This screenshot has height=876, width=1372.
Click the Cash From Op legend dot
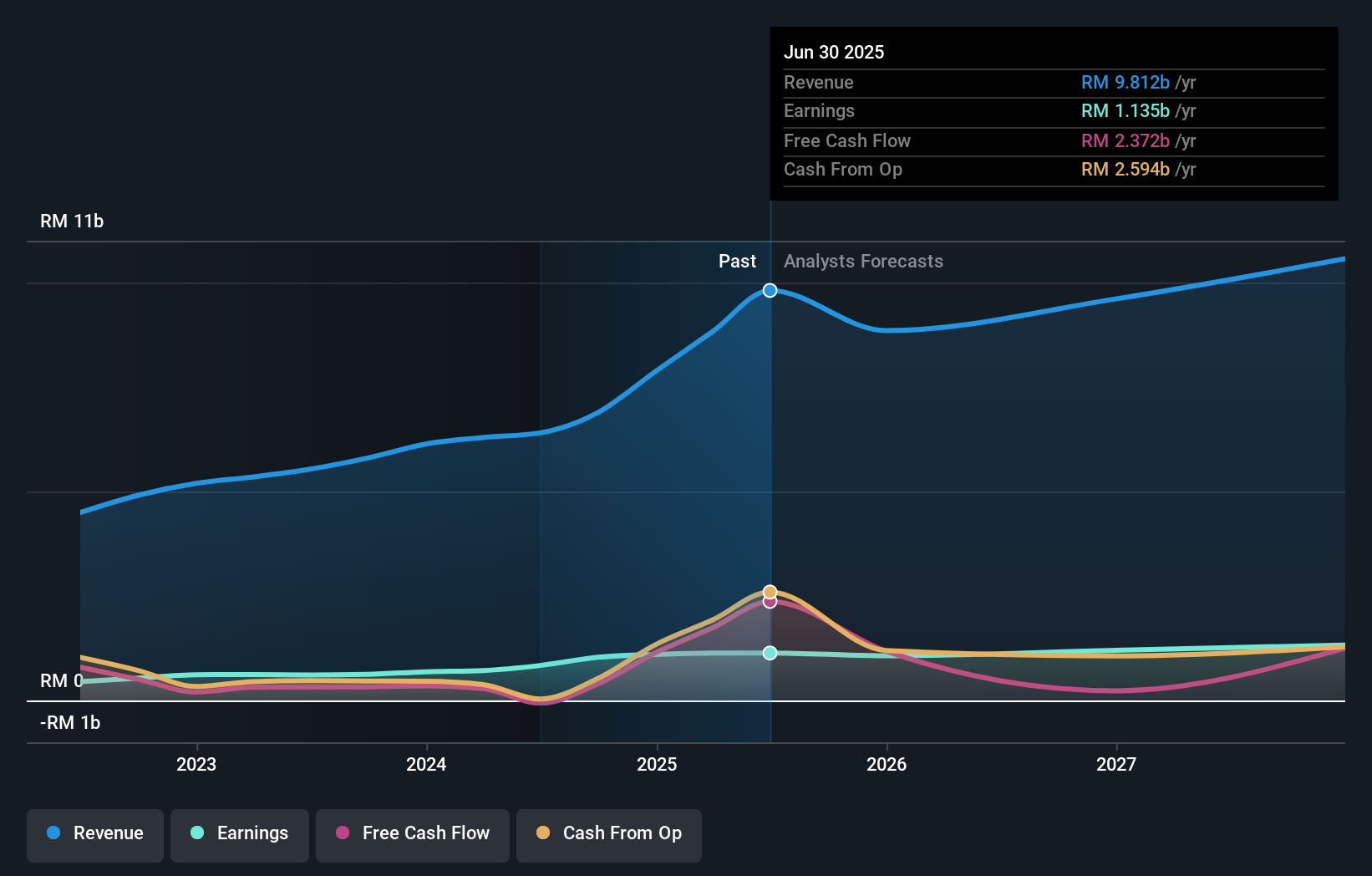(x=543, y=833)
